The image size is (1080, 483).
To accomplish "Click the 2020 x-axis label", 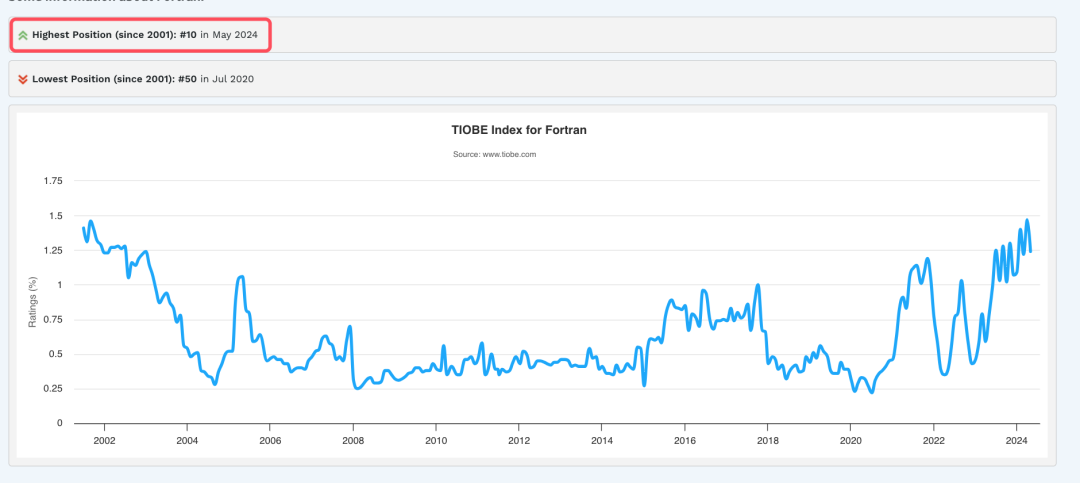I will pyautogui.click(x=850, y=441).
